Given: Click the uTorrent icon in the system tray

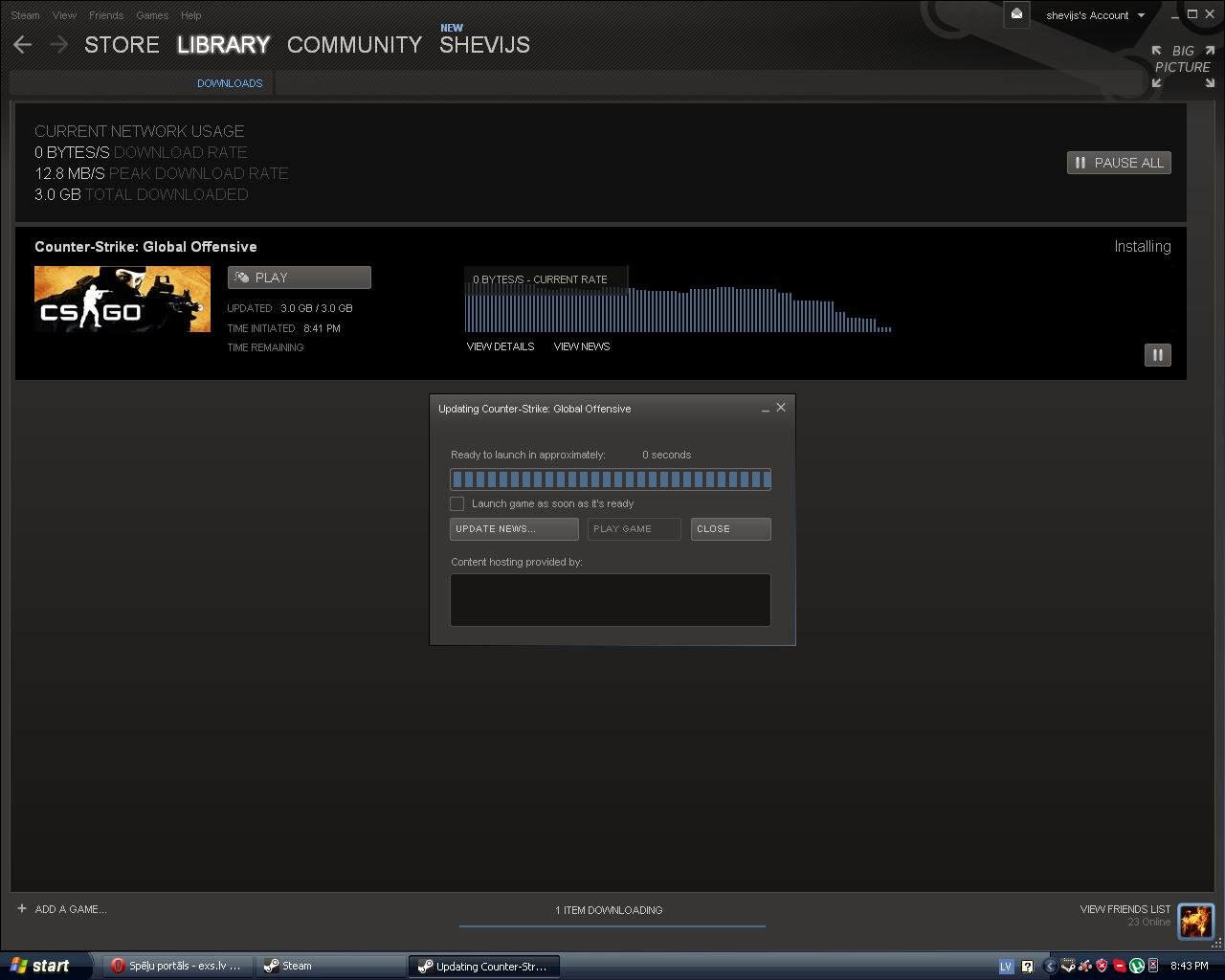Looking at the screenshot, I should pos(1137,966).
